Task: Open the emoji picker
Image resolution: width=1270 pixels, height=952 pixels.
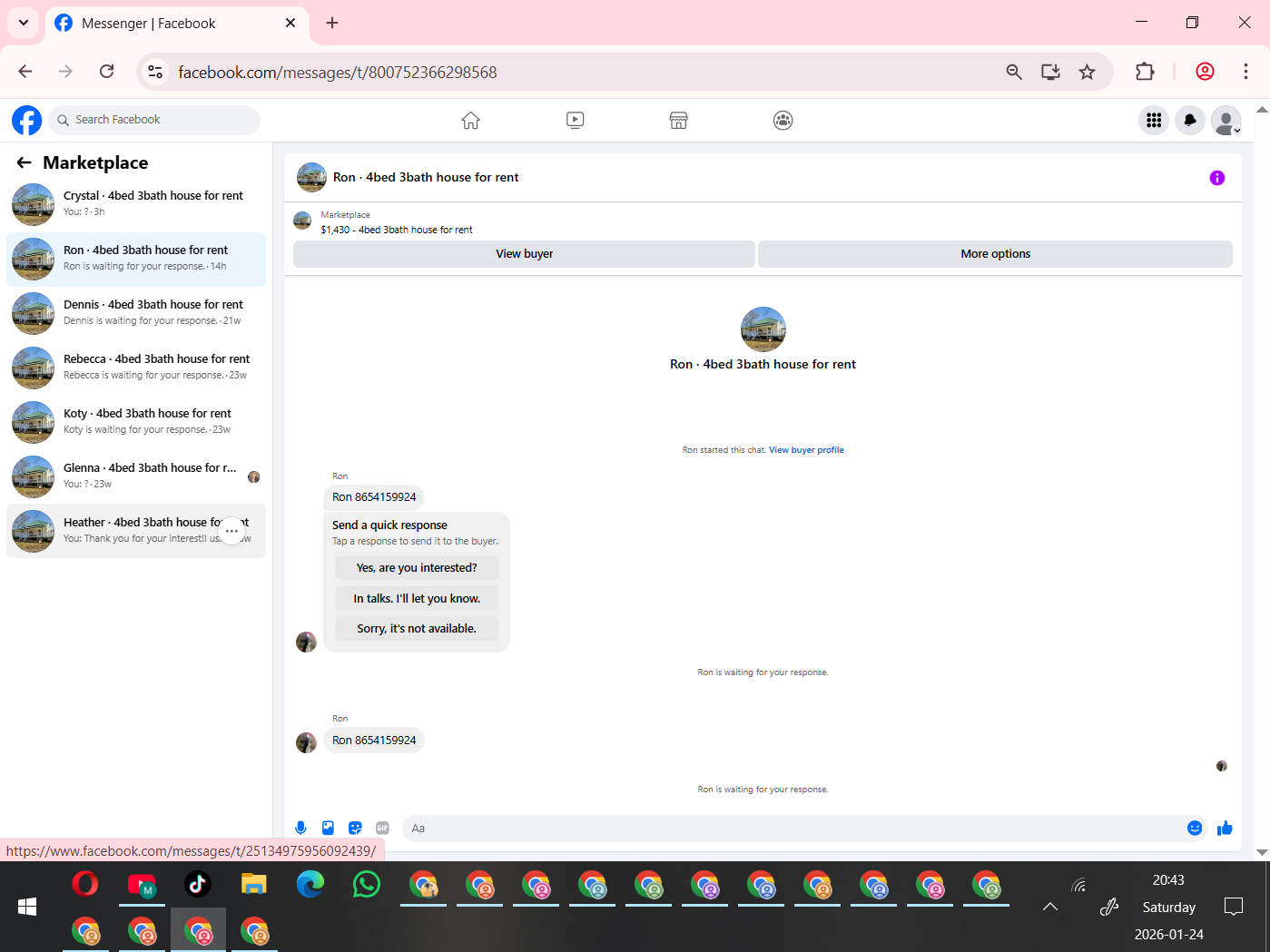Action: tap(1195, 828)
